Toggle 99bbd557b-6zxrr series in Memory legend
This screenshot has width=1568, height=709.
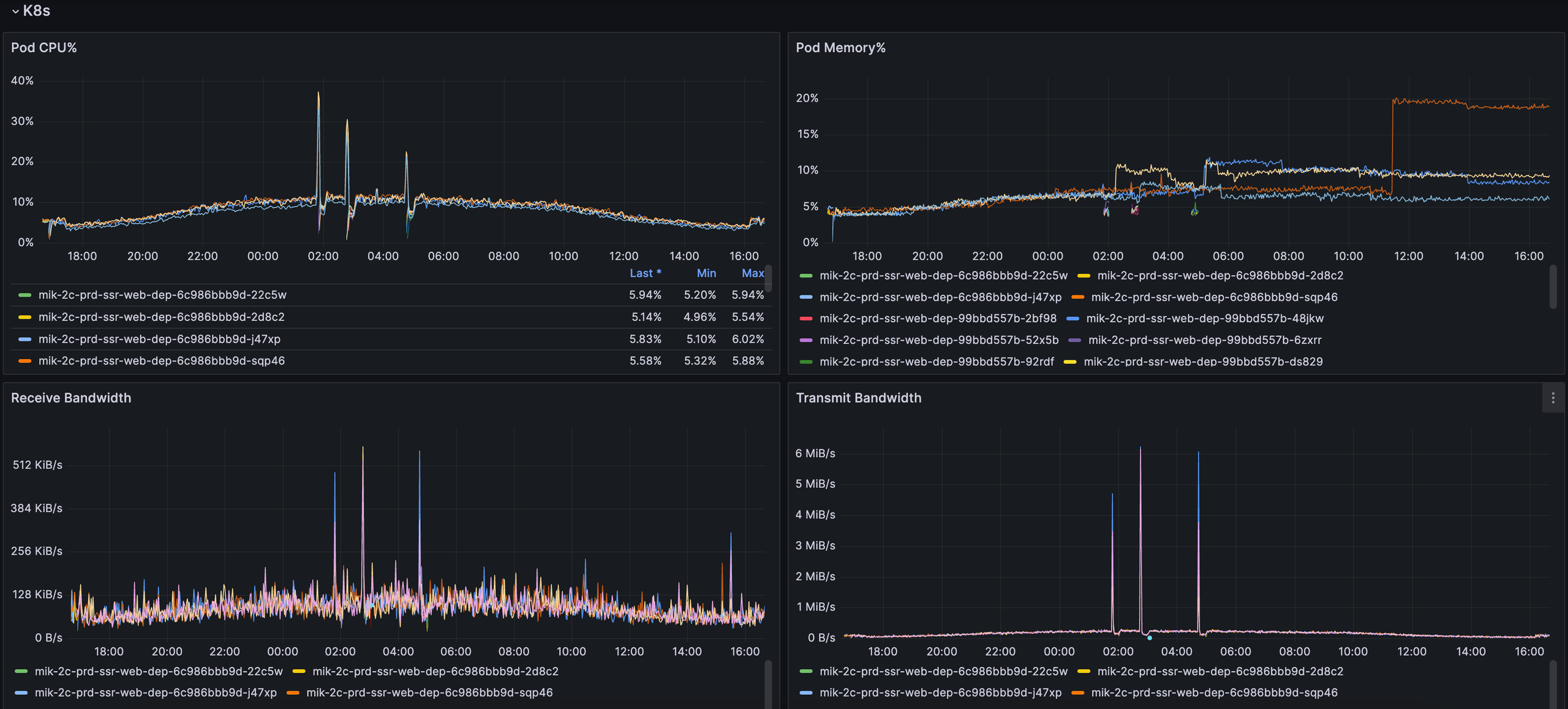[1204, 340]
